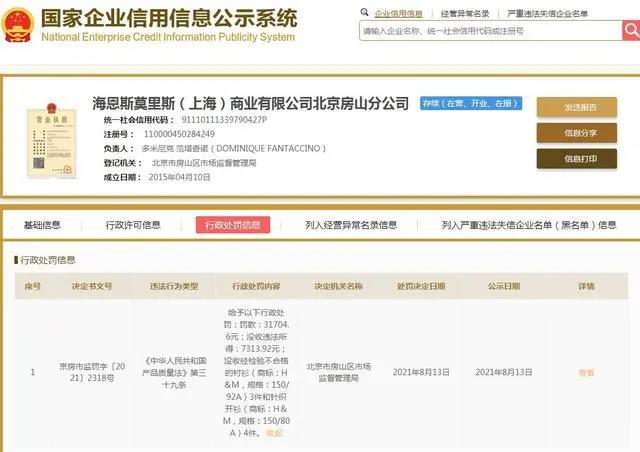Focus the enterprise name search input field

490,31
